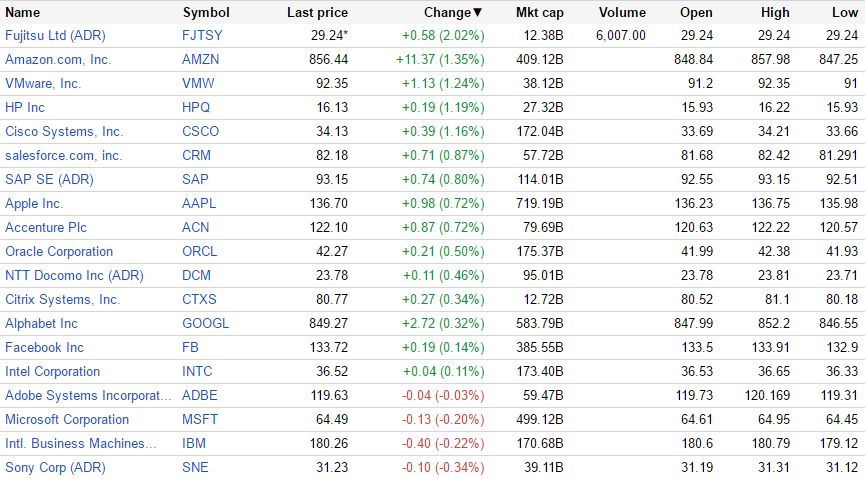Click the Symbol column header
The height and width of the screenshot is (479, 865).
tap(206, 13)
